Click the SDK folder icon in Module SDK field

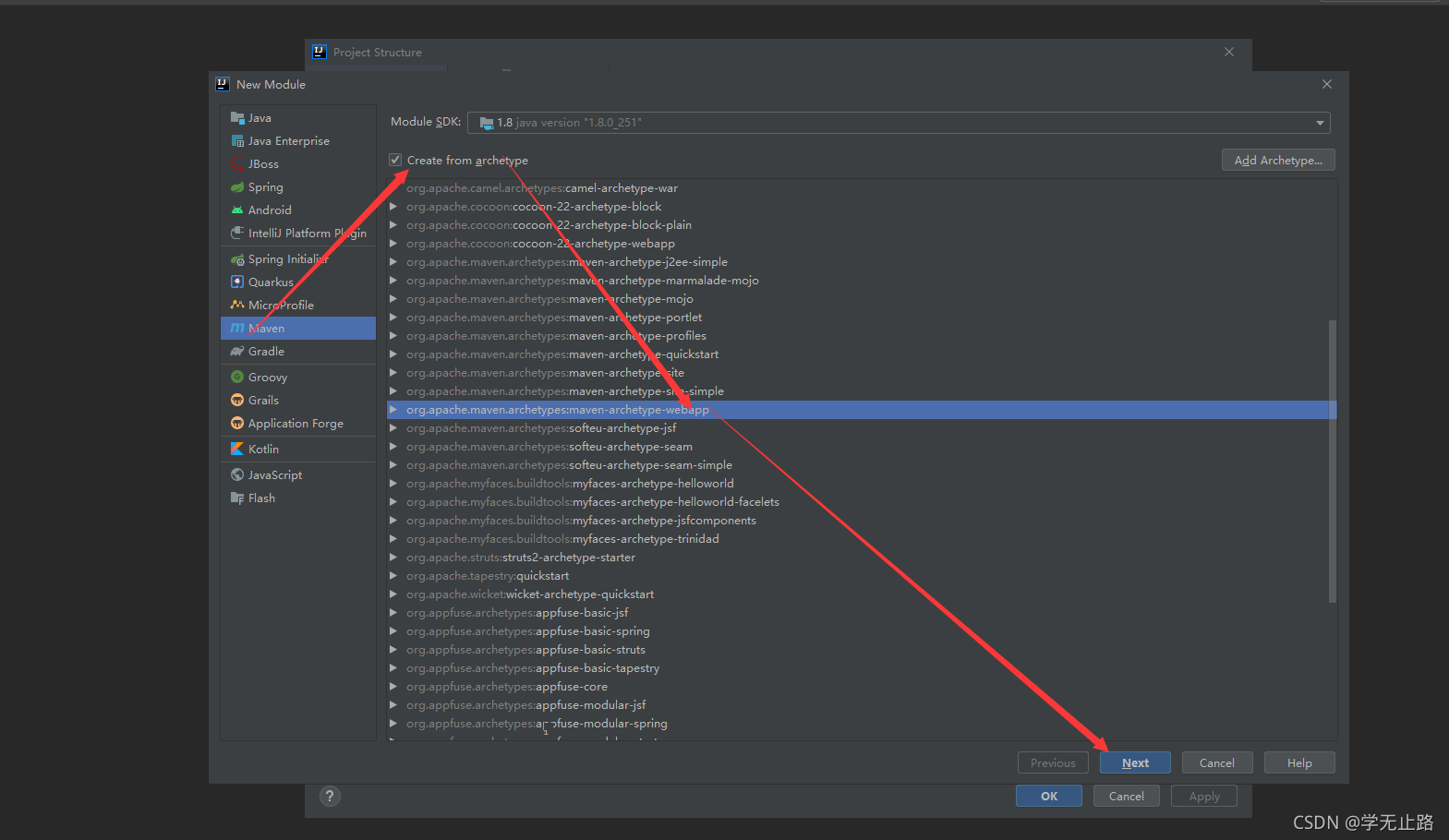[487, 123]
